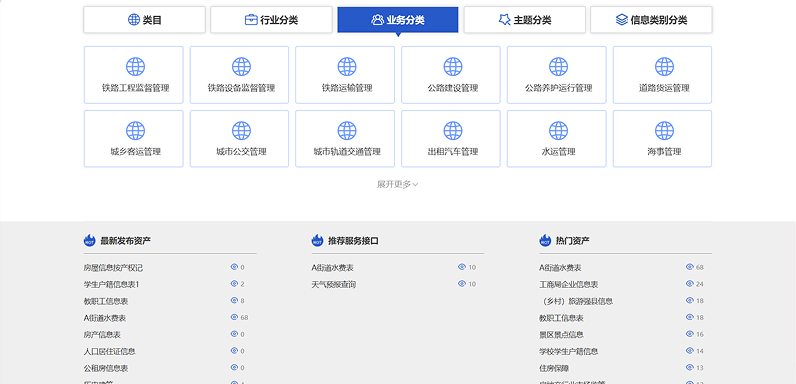796x384 pixels.
Task: Switch to the 行业分类 tab
Action: click(x=271, y=20)
